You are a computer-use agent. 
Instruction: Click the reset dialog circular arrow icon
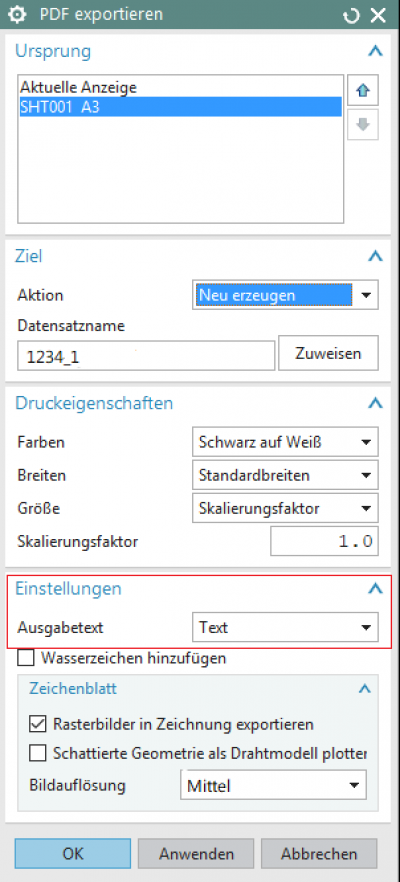[x=352, y=15]
